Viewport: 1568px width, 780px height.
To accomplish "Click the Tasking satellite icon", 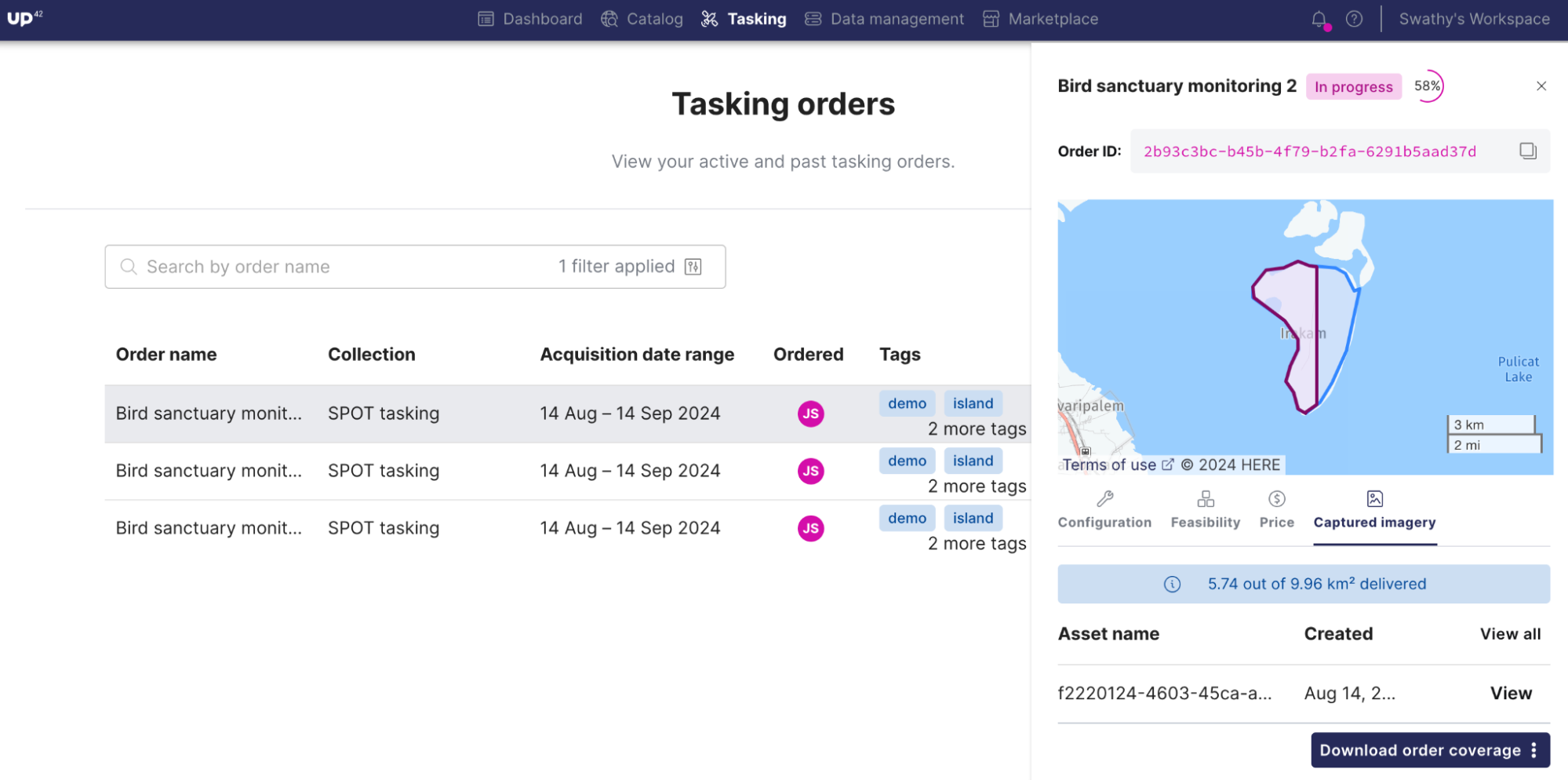I will [x=709, y=19].
